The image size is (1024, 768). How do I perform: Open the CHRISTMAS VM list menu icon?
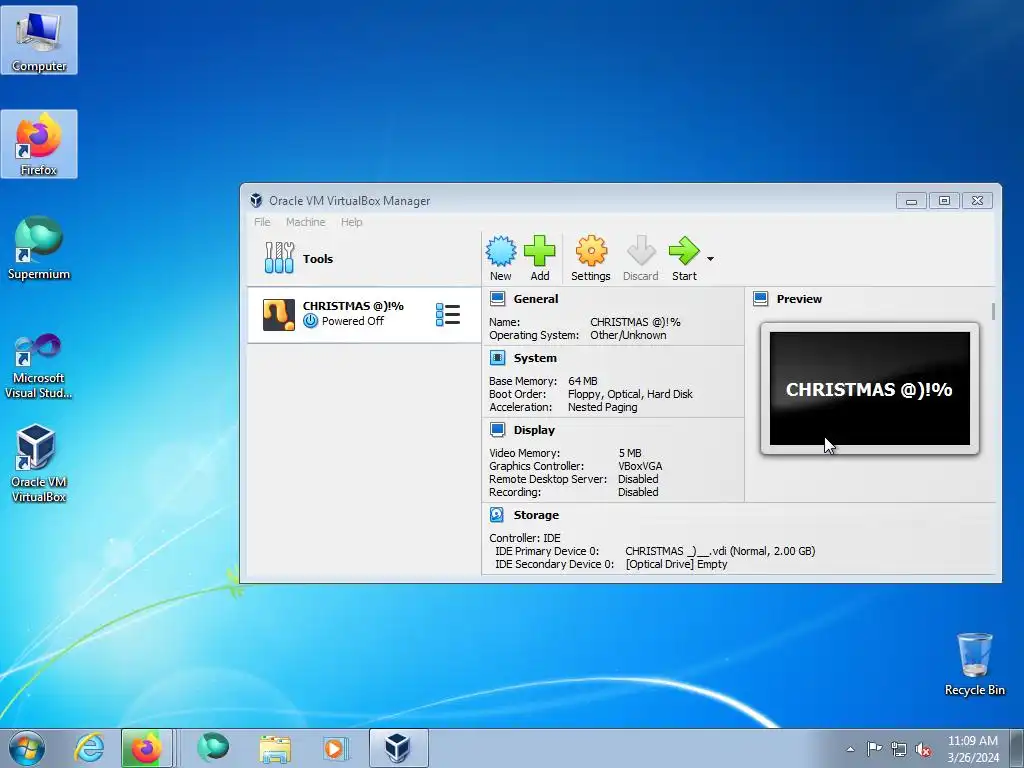click(448, 315)
